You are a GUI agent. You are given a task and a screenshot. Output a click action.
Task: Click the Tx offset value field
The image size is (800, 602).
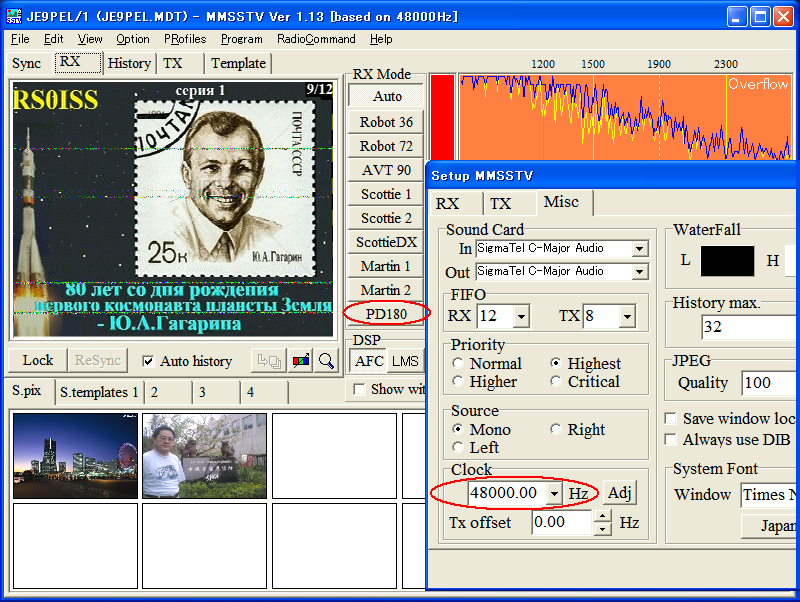(563, 522)
